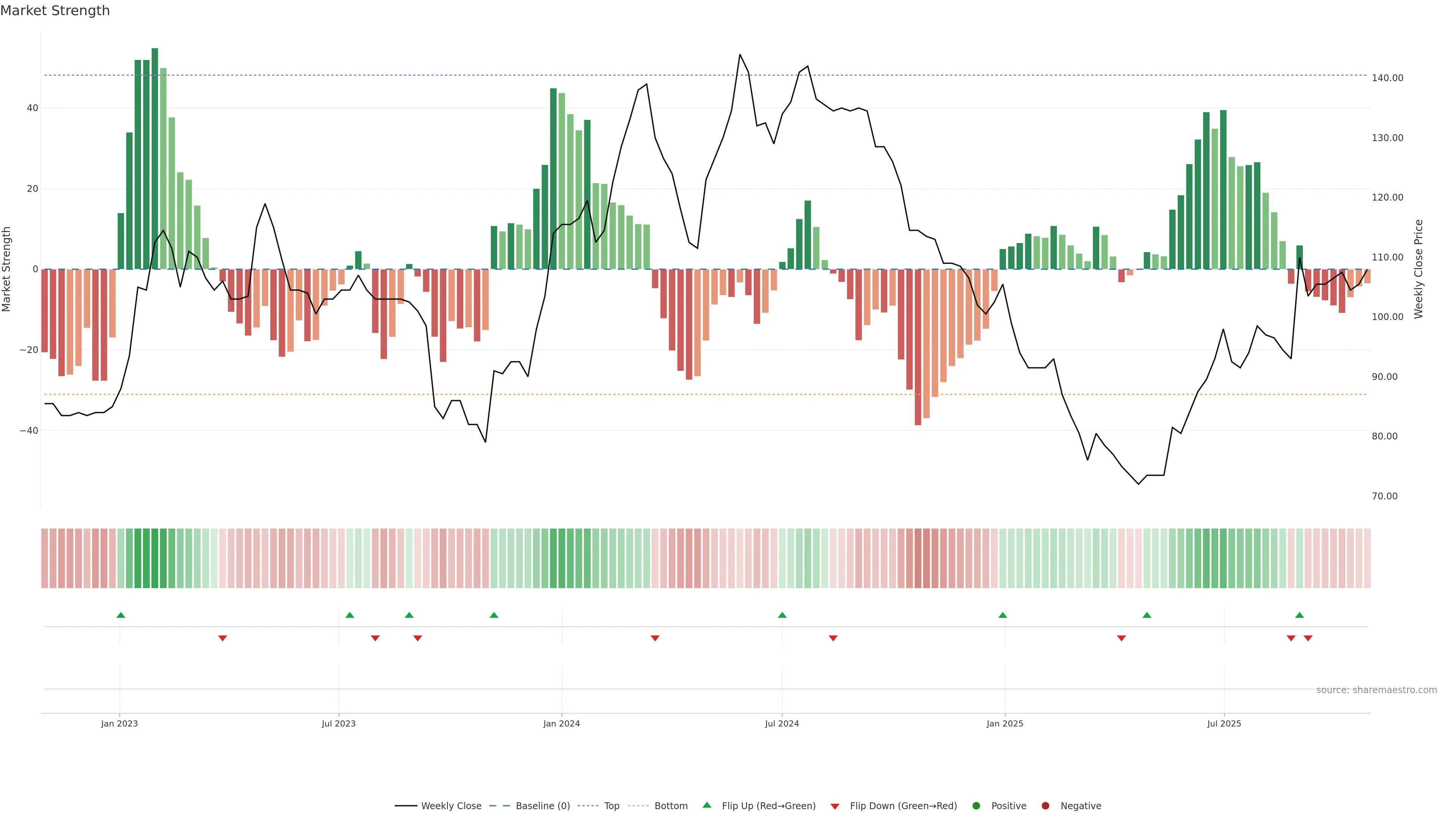Click the Flip Down triangle just after Jul 2024
Viewport: 1456px width, 819px height.
pyautogui.click(x=833, y=638)
